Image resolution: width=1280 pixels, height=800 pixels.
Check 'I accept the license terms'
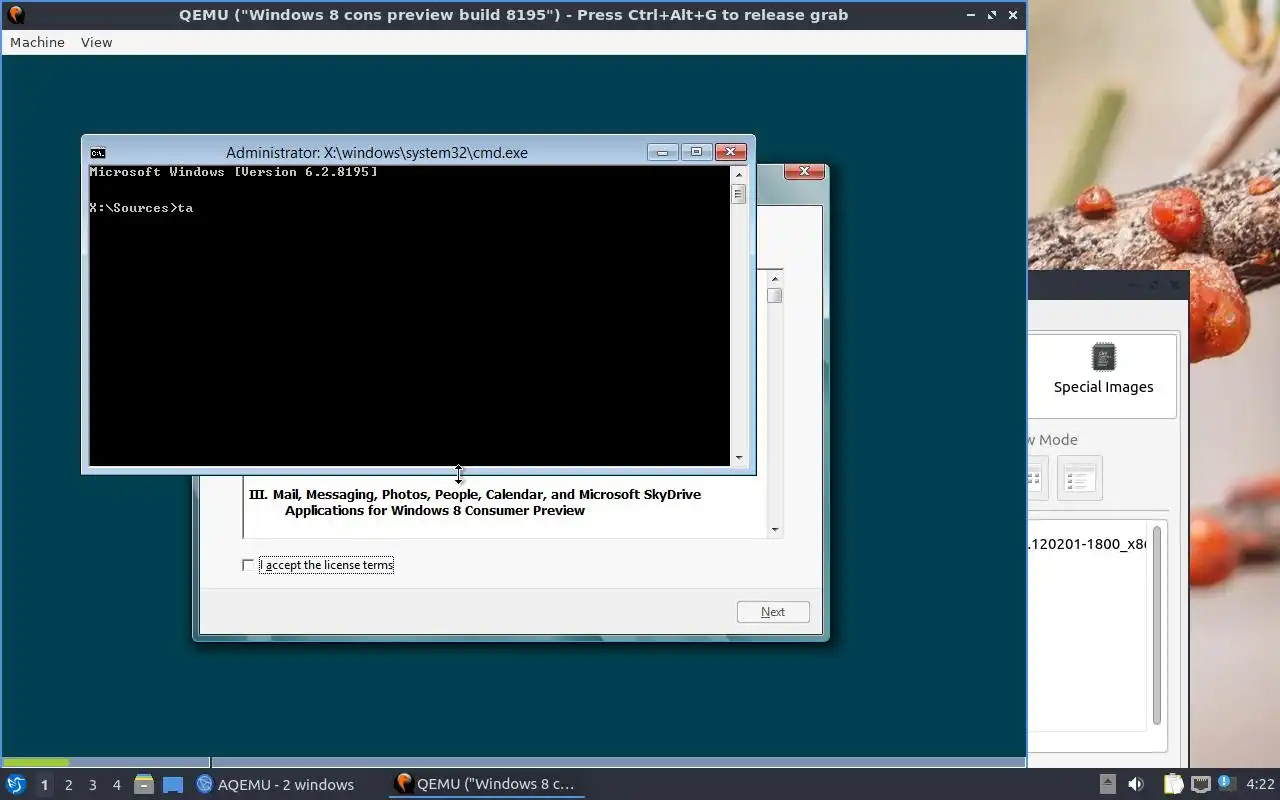tap(248, 565)
